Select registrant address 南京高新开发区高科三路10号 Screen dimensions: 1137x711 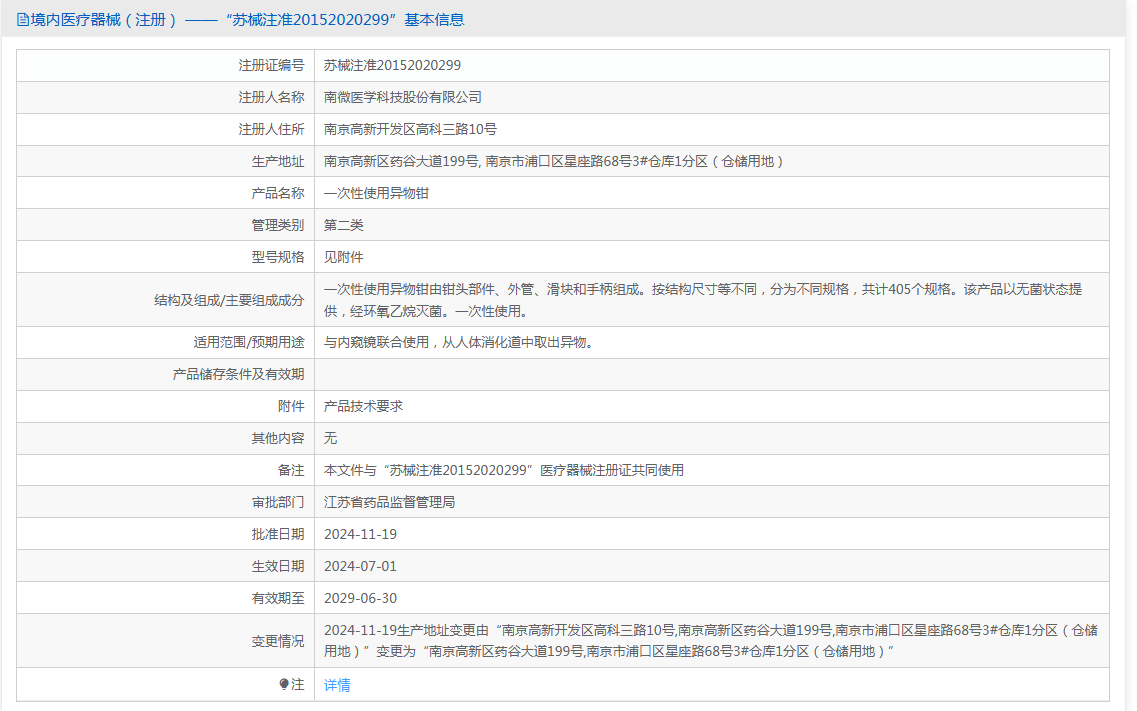[410, 129]
